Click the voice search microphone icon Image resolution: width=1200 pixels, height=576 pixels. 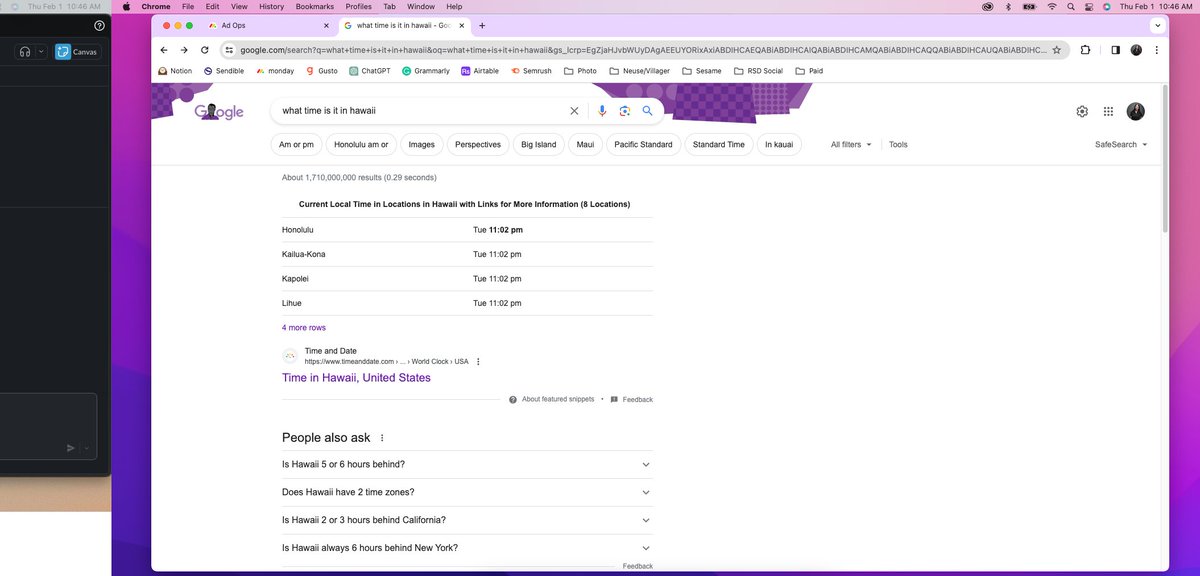601,111
